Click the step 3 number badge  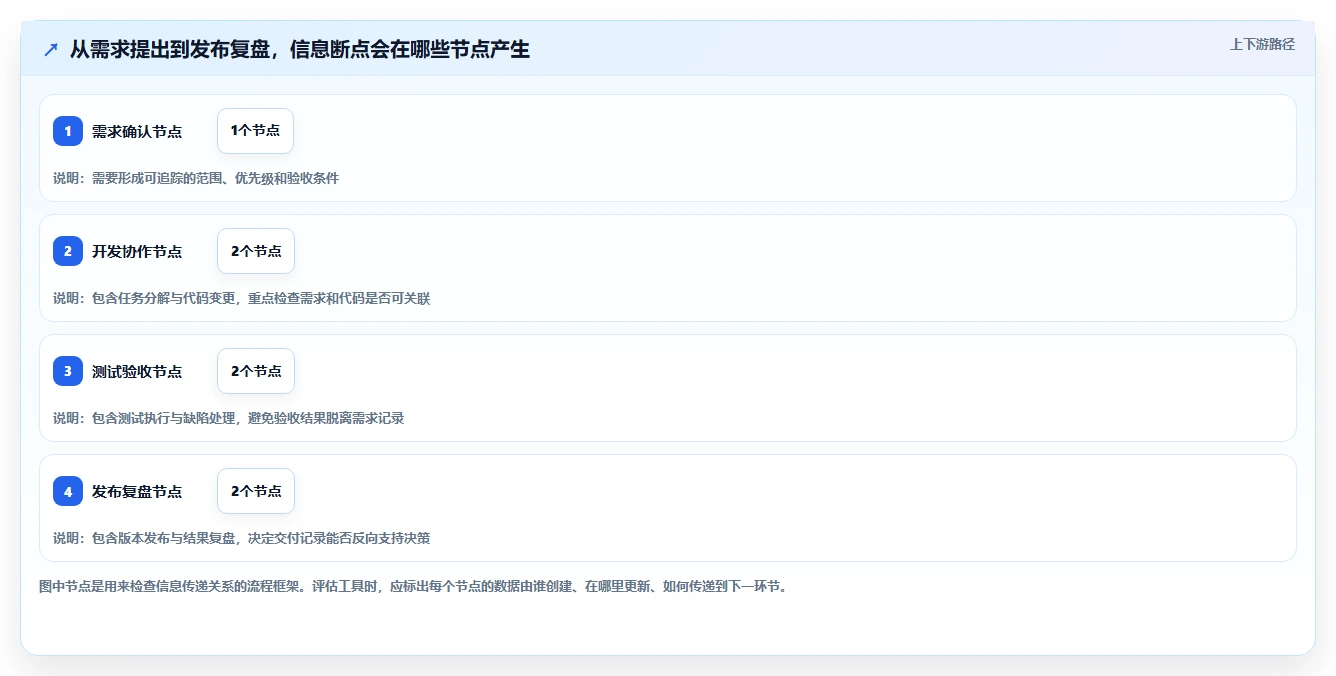(68, 371)
